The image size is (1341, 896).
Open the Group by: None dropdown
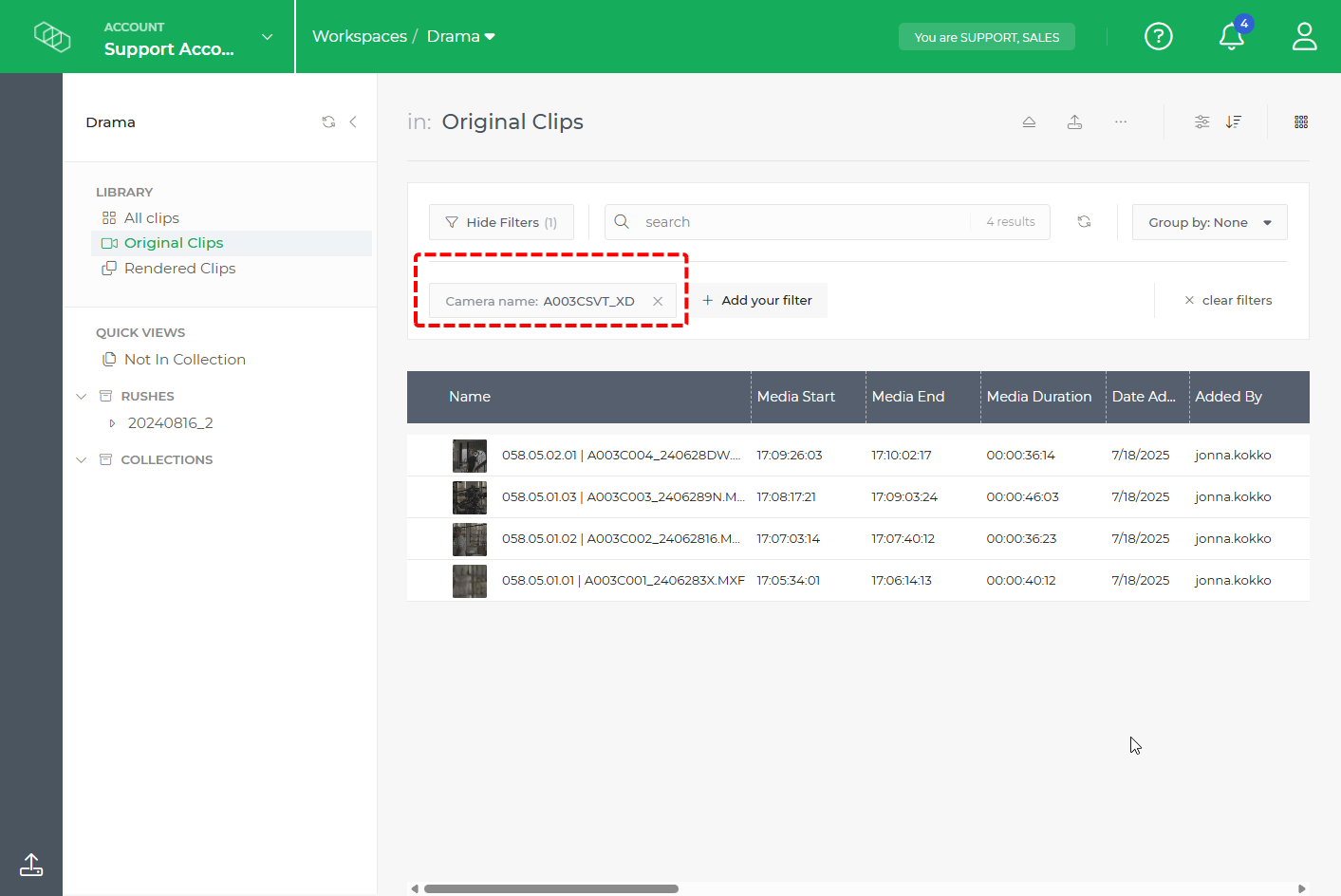coord(1209,222)
